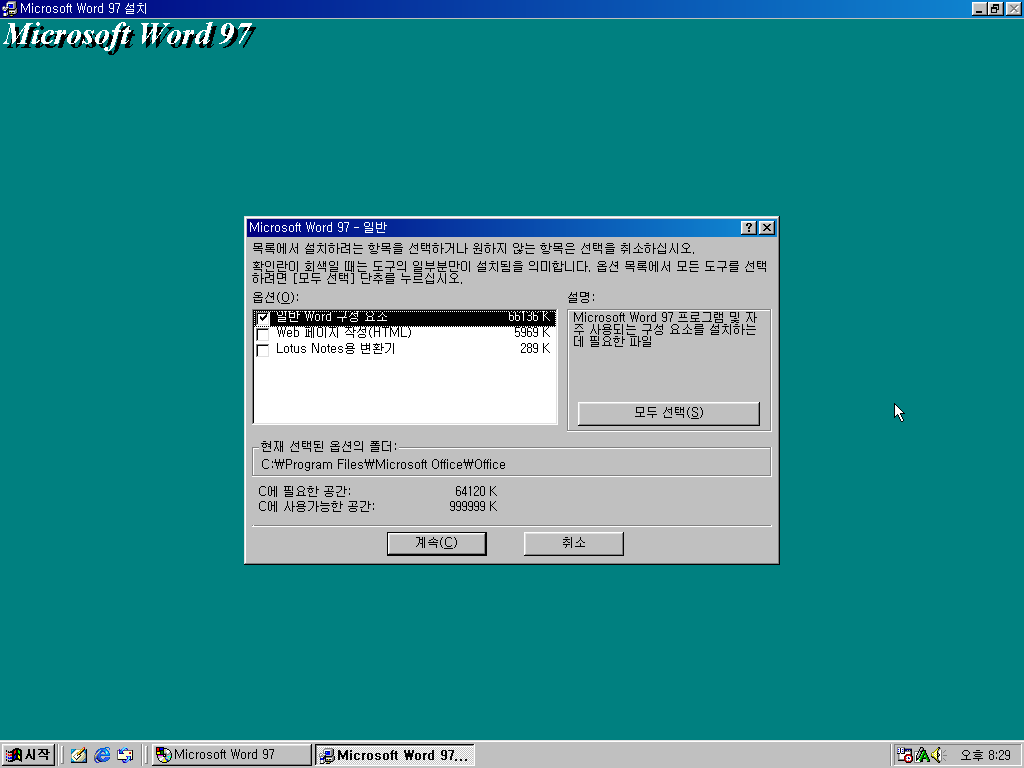Close the Microsoft Word 97 - 일반 dialog

click(767, 227)
